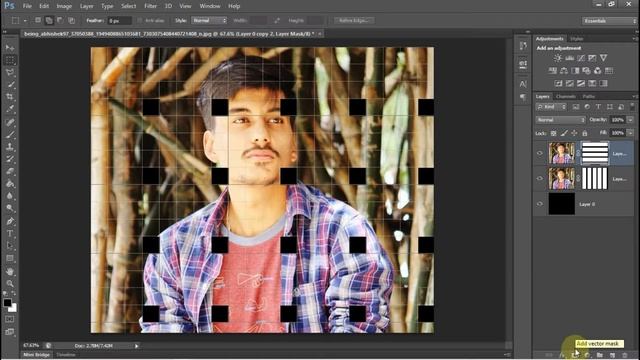Viewport: 640px width, 360px height.
Task: Click Levels adjustment icon
Action: [569, 58]
